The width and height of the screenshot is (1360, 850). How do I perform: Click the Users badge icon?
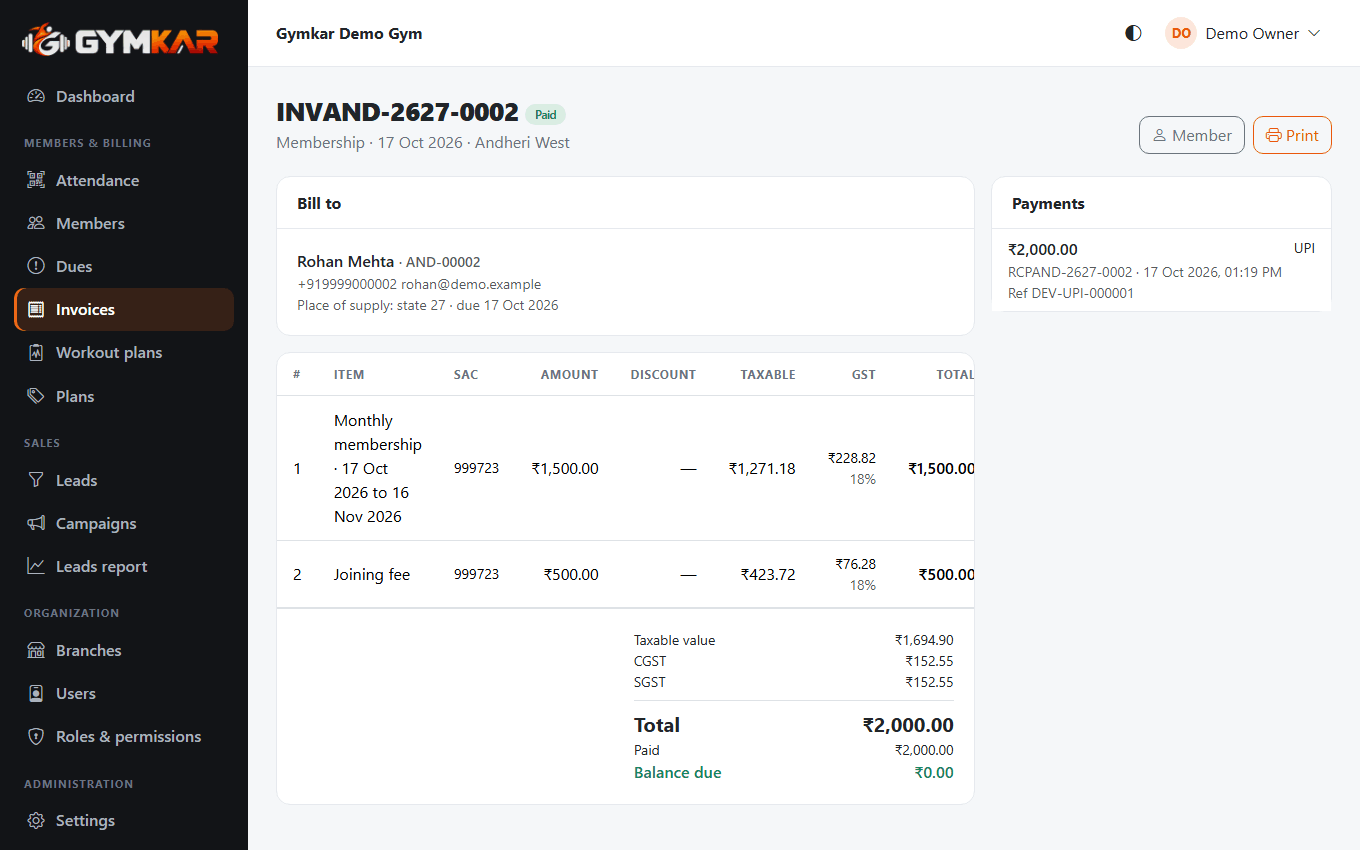(36, 694)
